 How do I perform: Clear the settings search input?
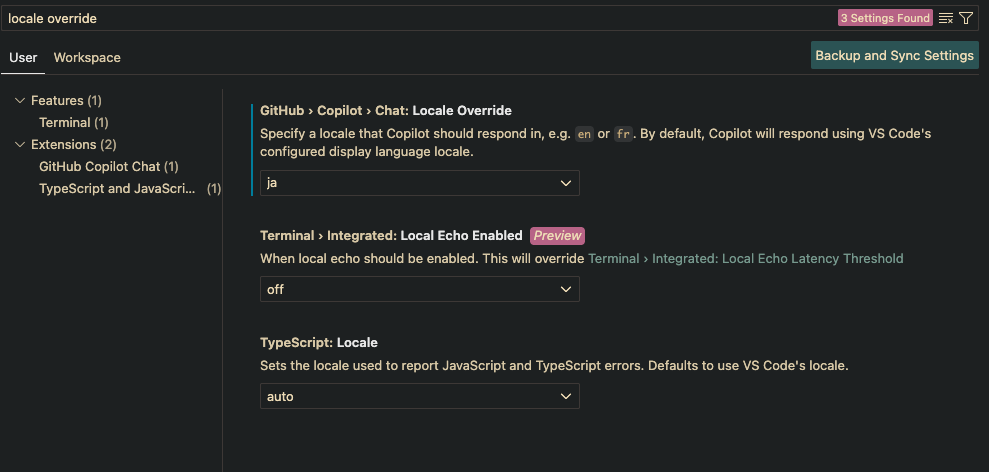pos(945,18)
